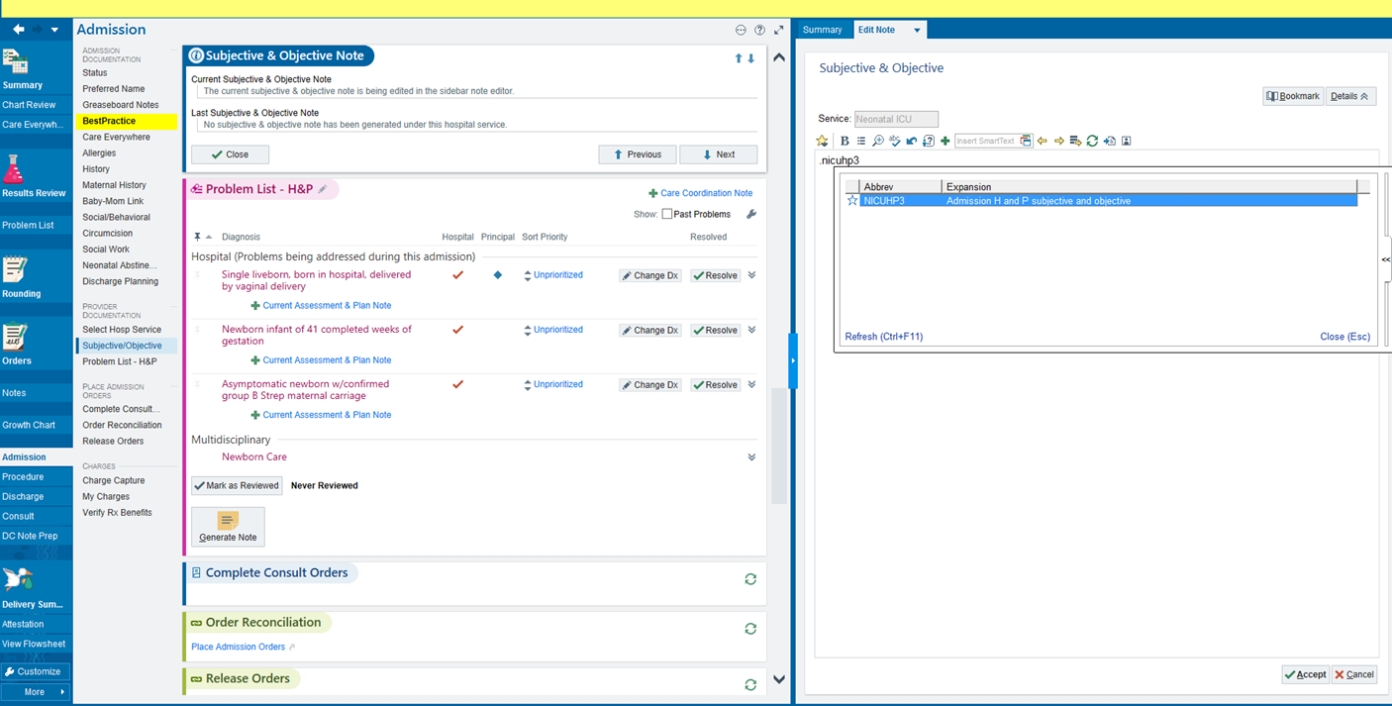Click into the Insert SmartText field

coord(986,141)
